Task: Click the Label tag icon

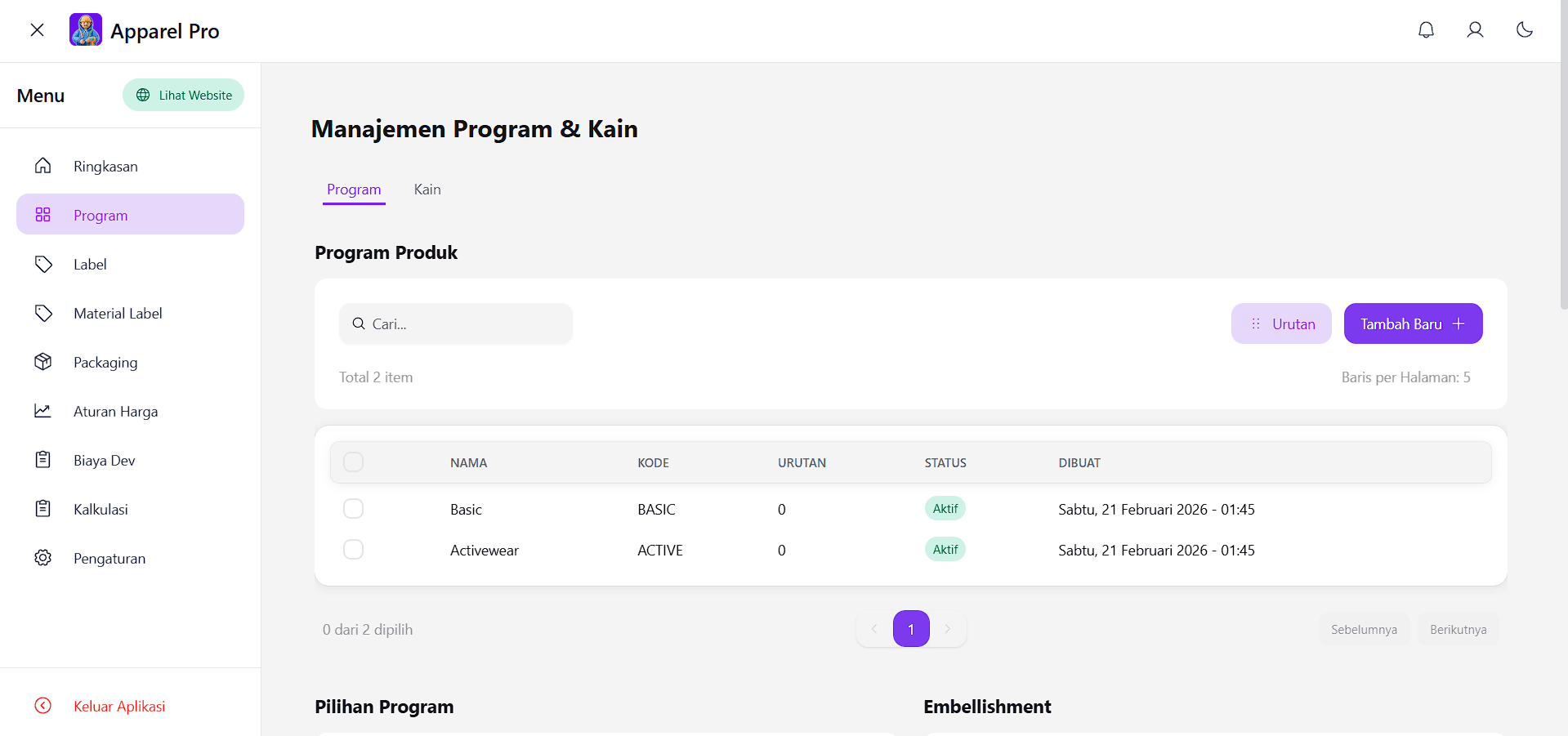Action: 43,264
